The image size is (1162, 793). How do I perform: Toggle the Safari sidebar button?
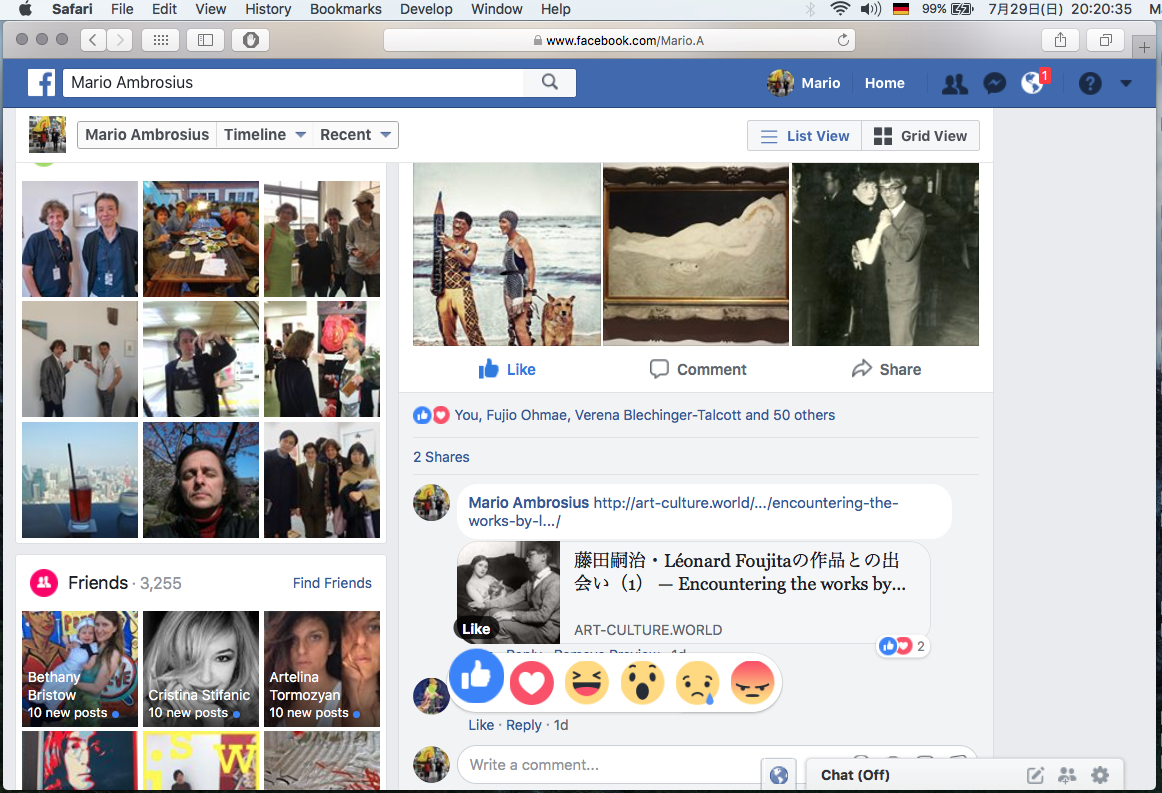pyautogui.click(x=205, y=40)
